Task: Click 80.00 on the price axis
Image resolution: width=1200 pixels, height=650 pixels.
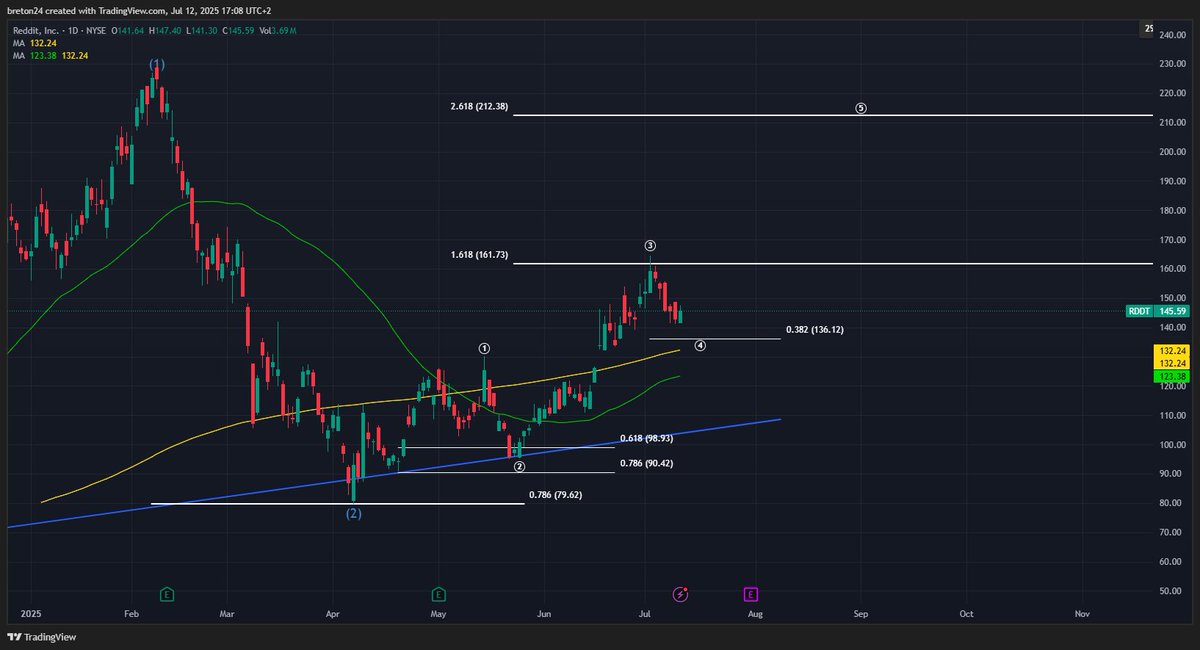Action: (x=1171, y=503)
